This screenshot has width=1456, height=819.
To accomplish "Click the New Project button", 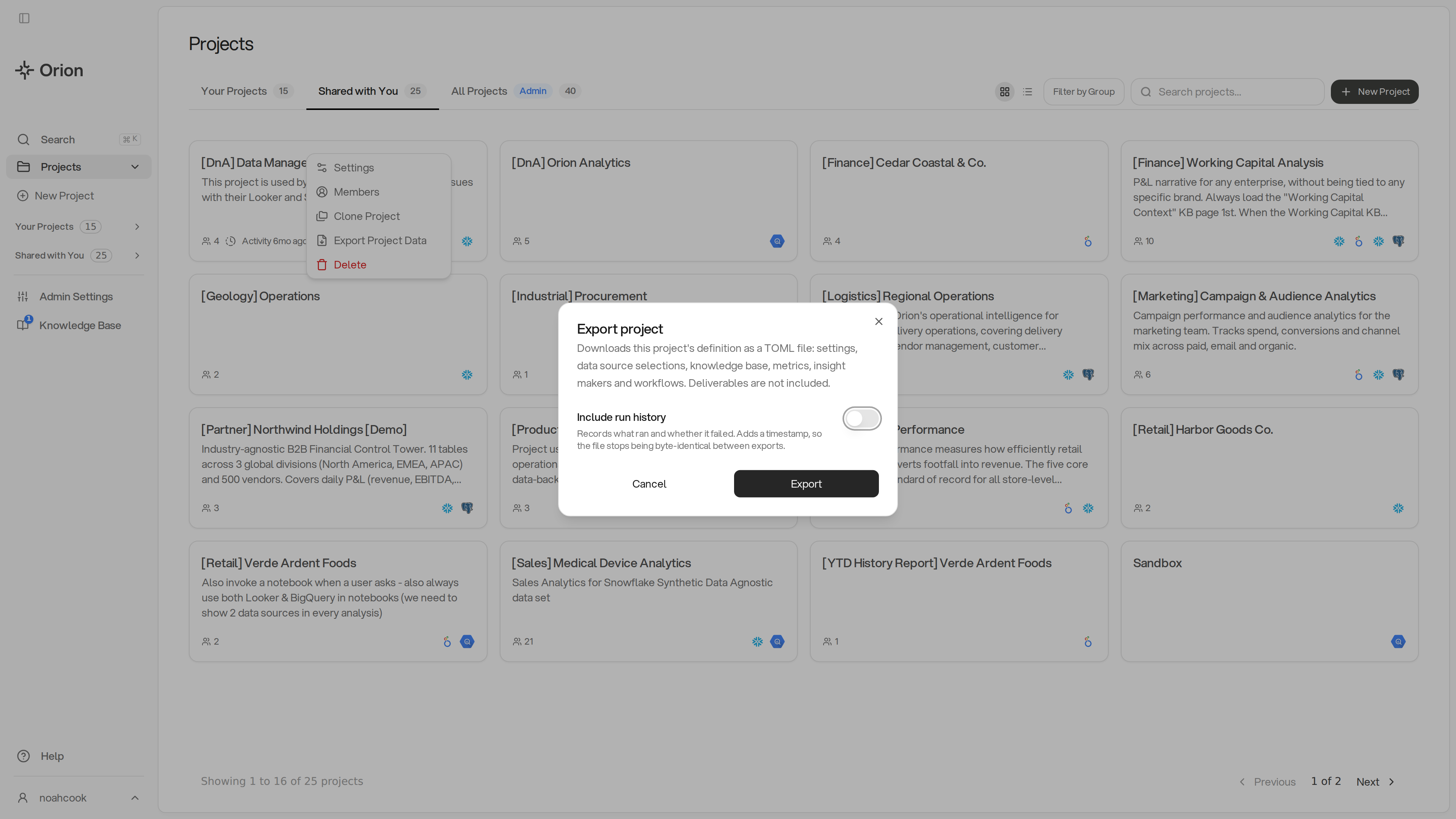I will [1374, 91].
